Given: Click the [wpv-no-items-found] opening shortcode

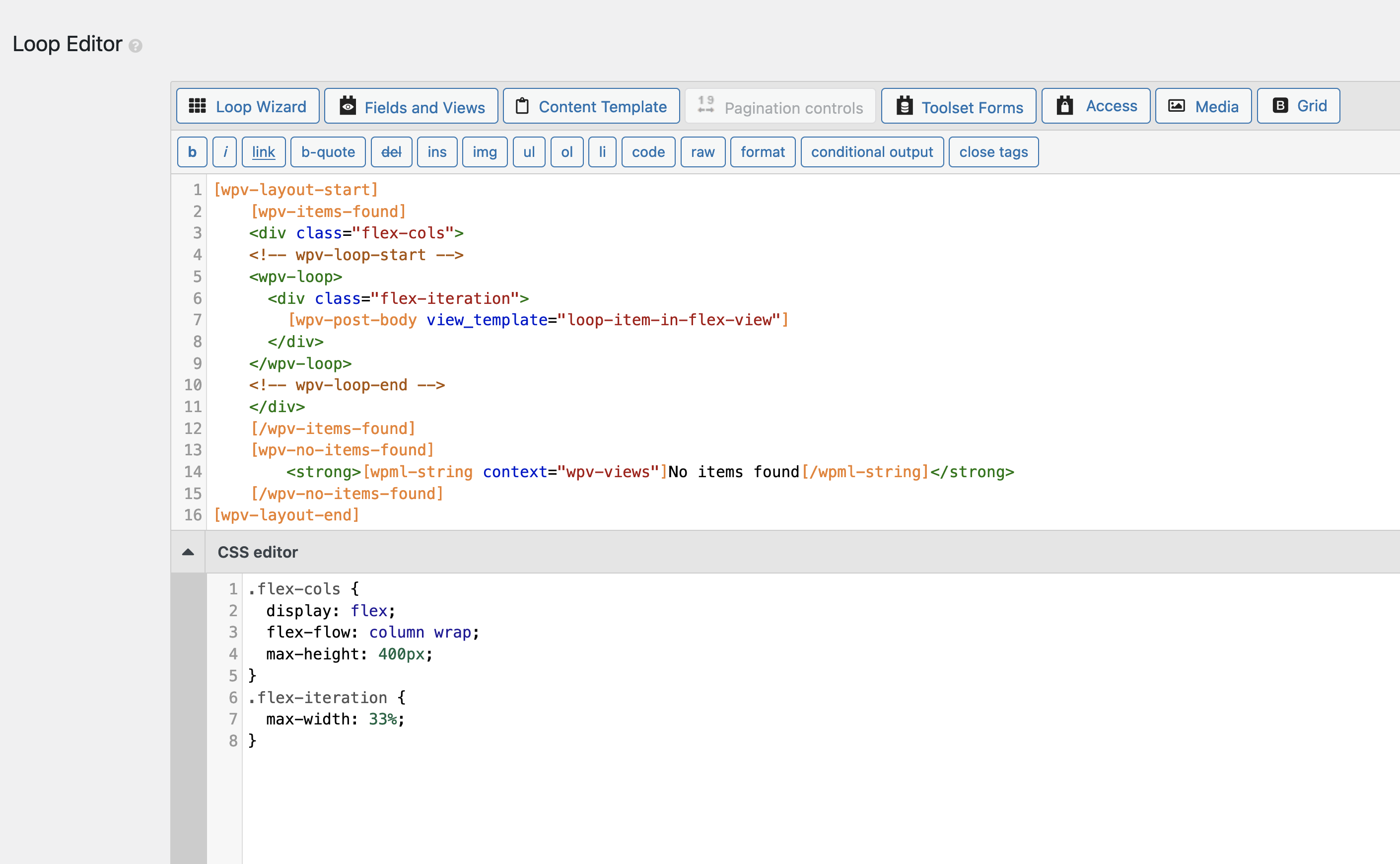Looking at the screenshot, I should pyautogui.click(x=343, y=450).
